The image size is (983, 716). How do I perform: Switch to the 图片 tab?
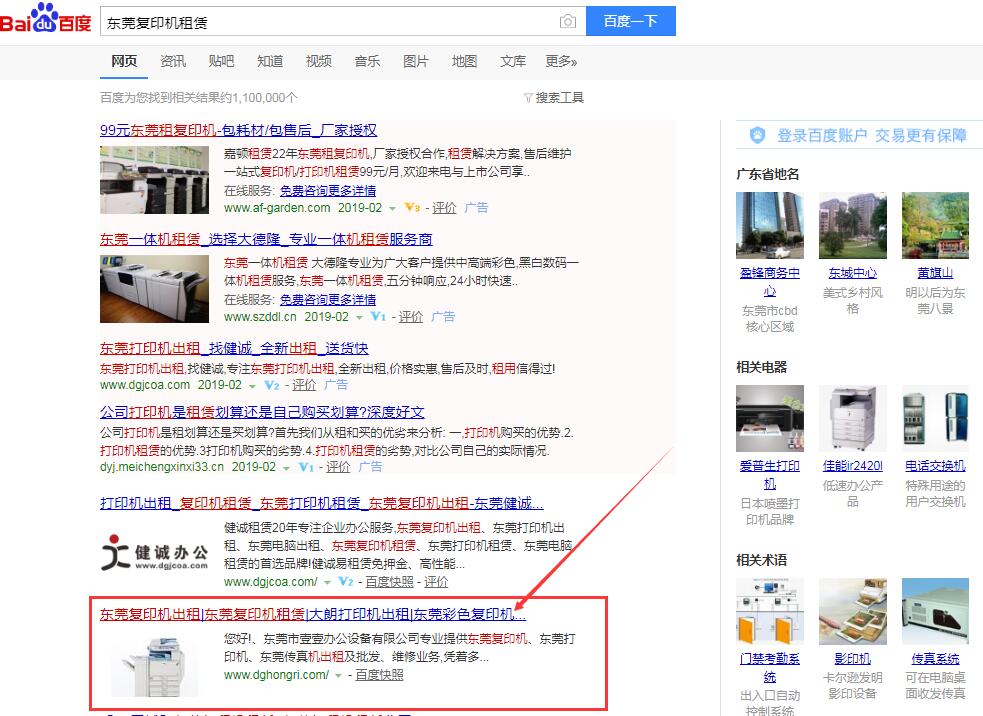(416, 61)
